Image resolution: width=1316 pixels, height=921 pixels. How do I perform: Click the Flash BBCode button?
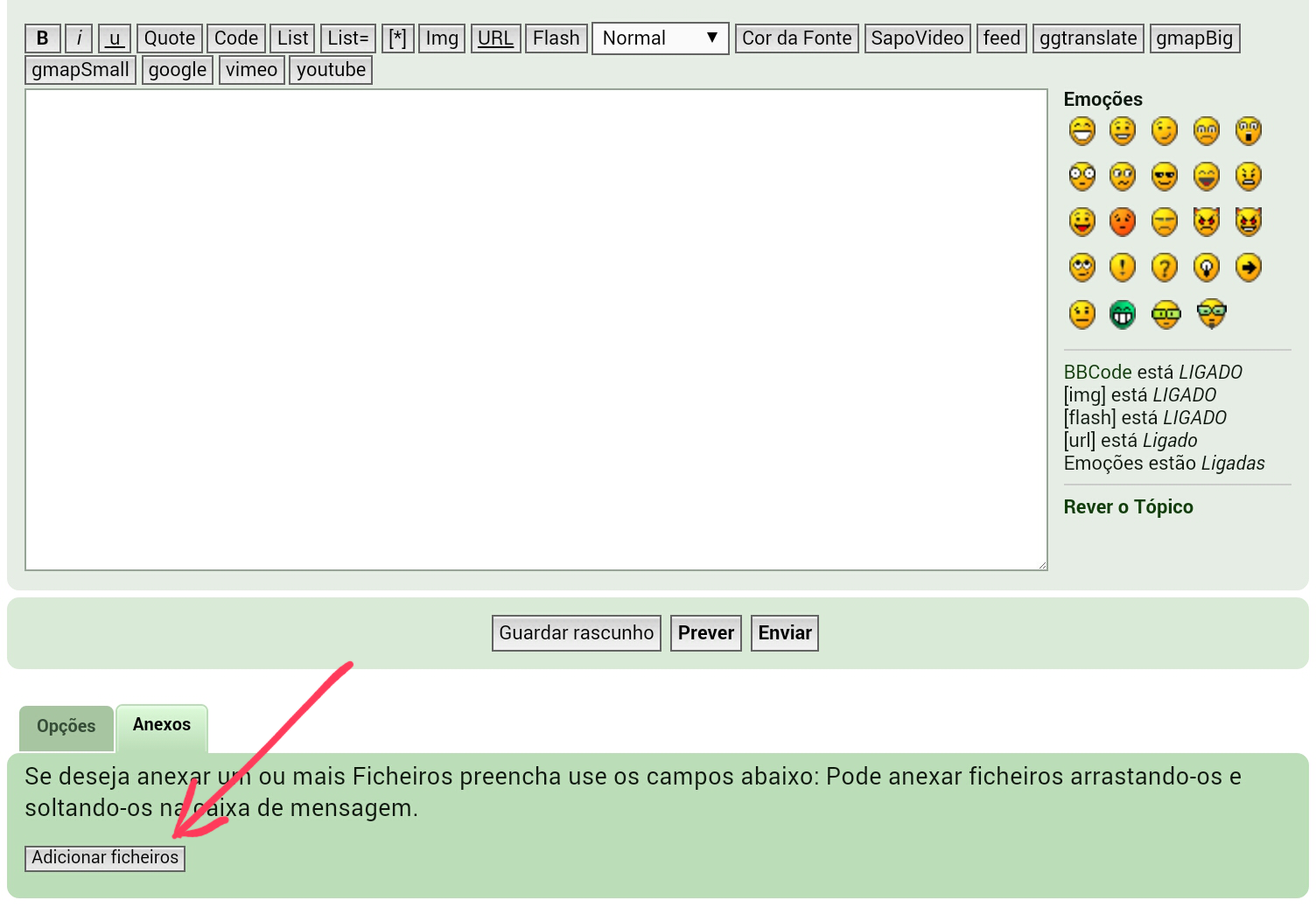tap(556, 38)
